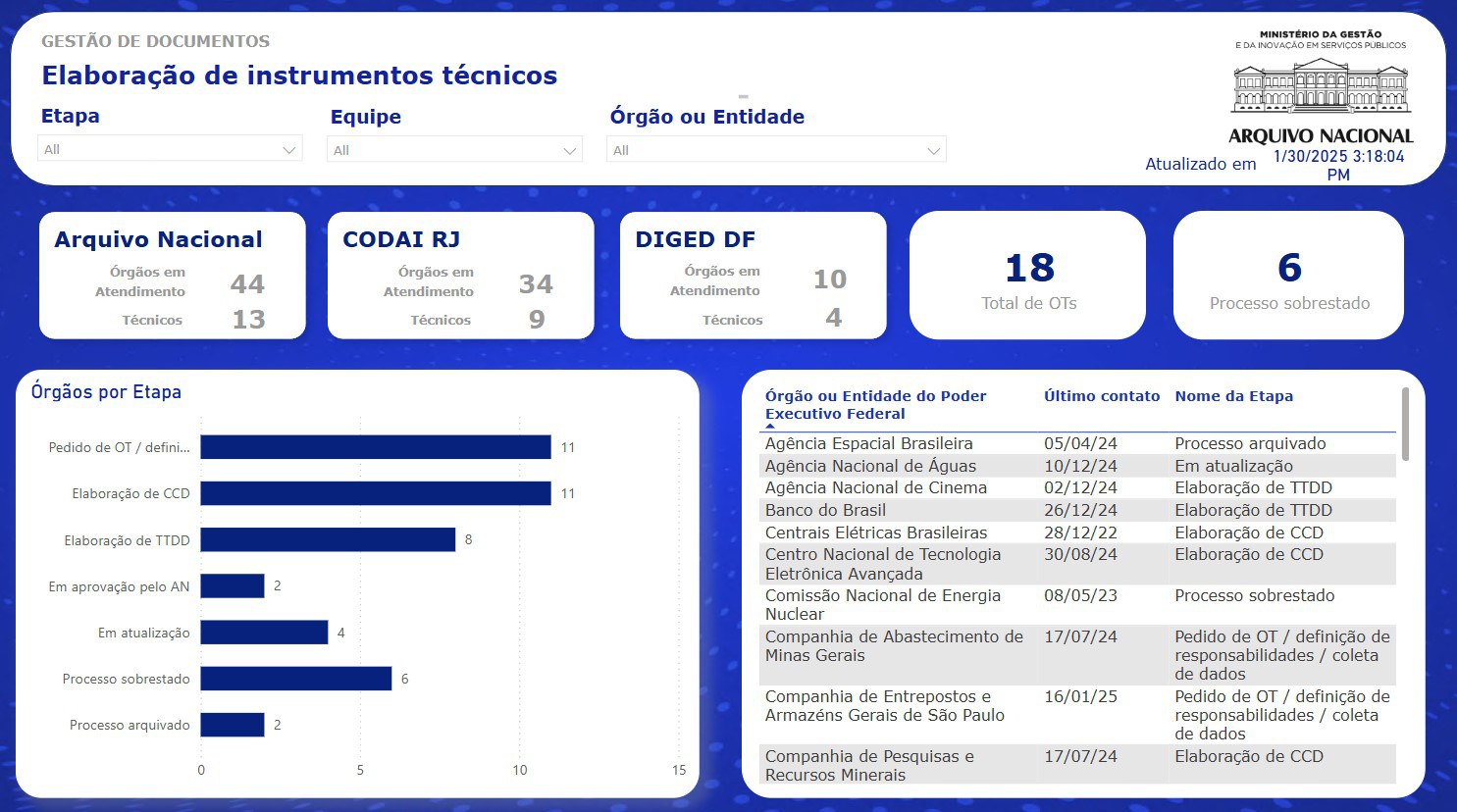The image size is (1457, 812).
Task: Select the DIGED DF team card
Action: pyautogui.click(x=753, y=276)
